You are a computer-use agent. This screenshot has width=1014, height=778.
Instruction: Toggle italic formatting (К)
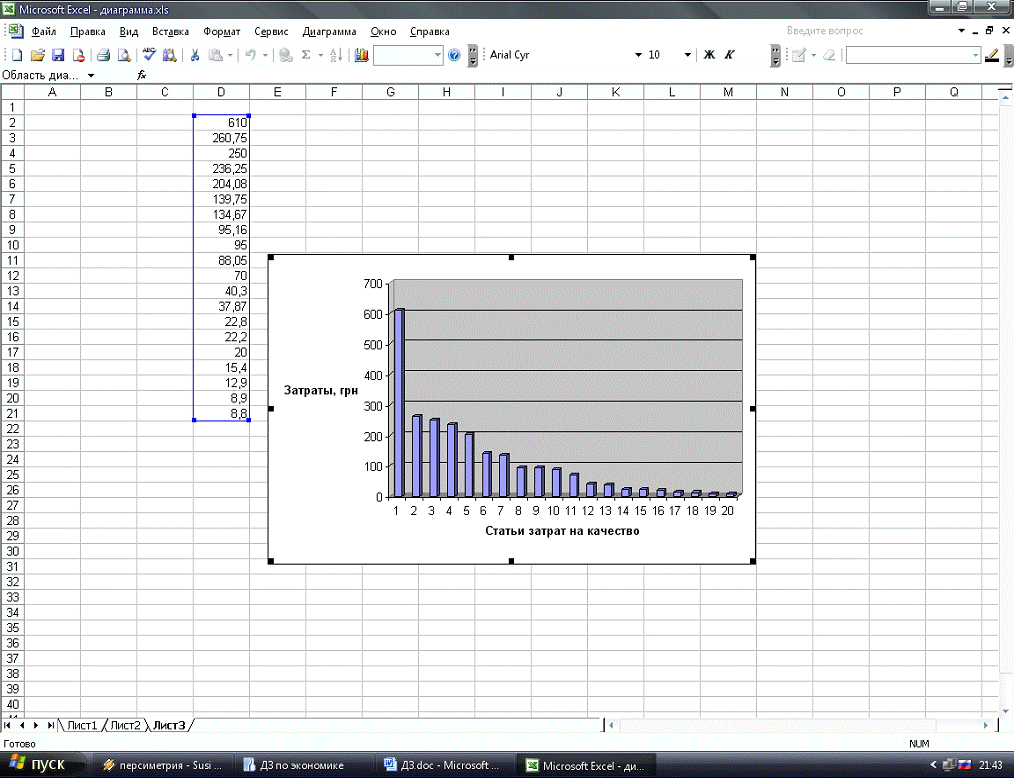729,56
